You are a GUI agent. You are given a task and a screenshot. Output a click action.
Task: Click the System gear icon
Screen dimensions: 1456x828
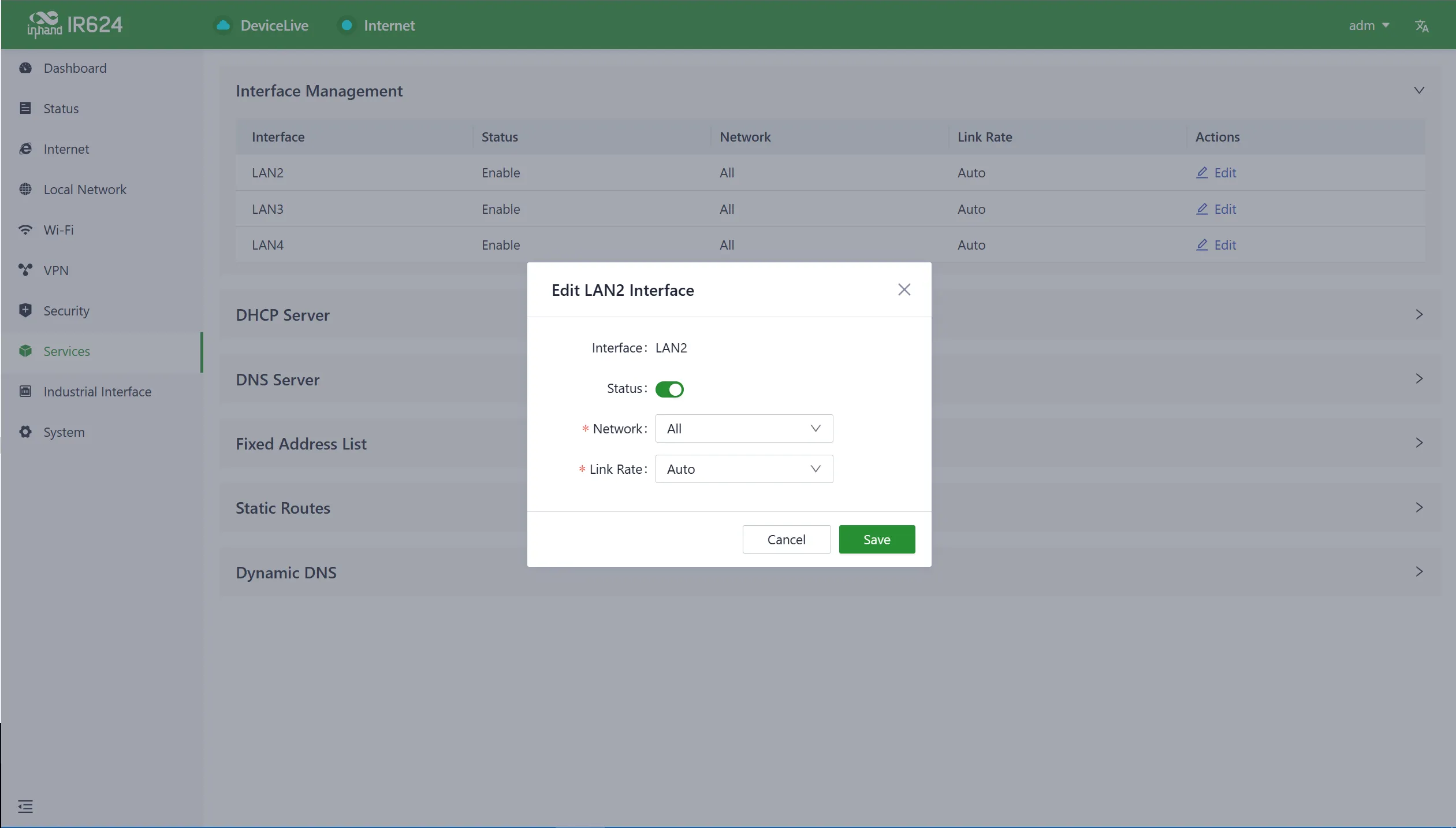[25, 432]
